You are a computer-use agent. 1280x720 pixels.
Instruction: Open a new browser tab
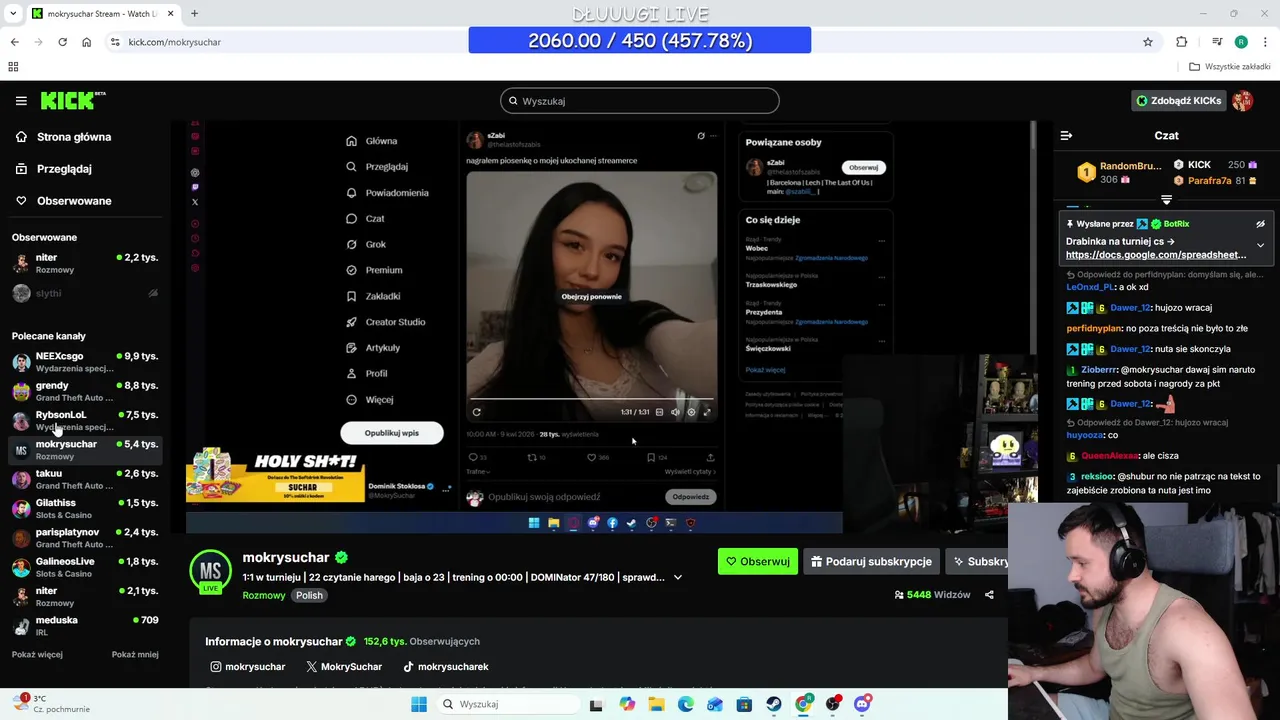pos(194,14)
